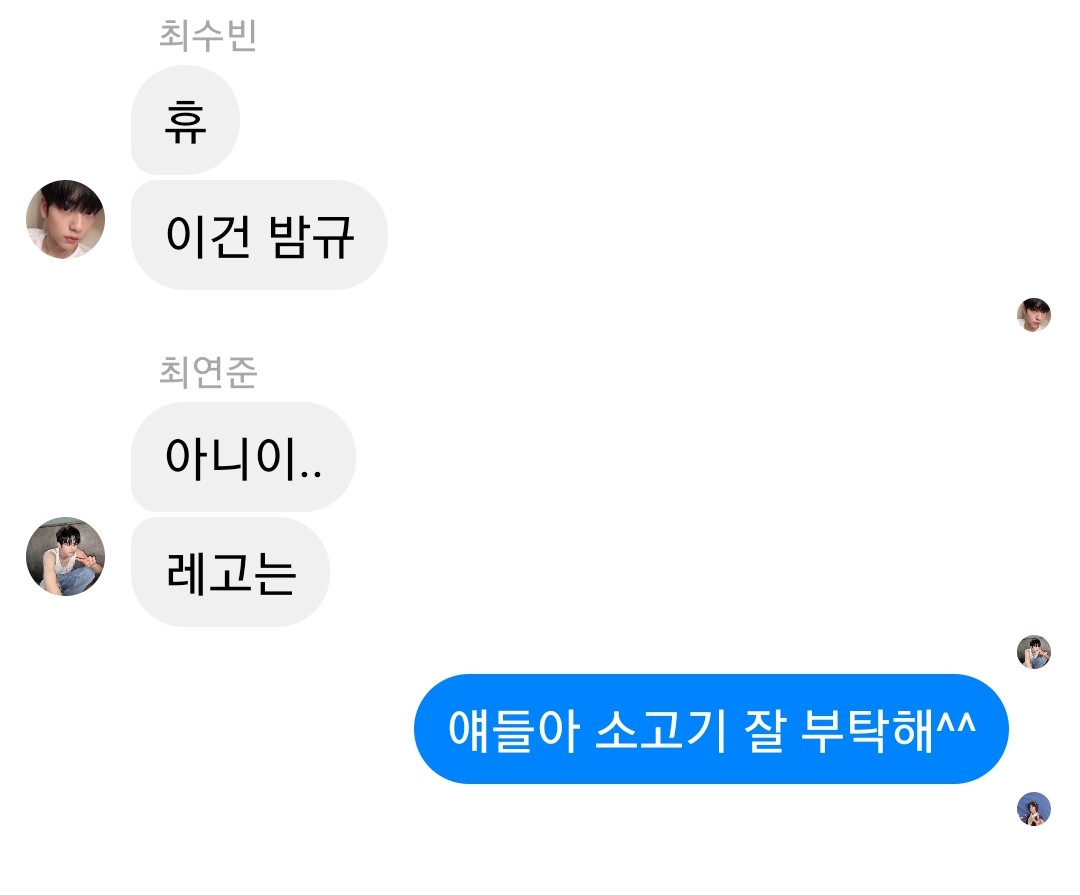This screenshot has height=895, width=1080.
Task: Click the word 소고기 in the blue bubble
Action: tap(661, 730)
